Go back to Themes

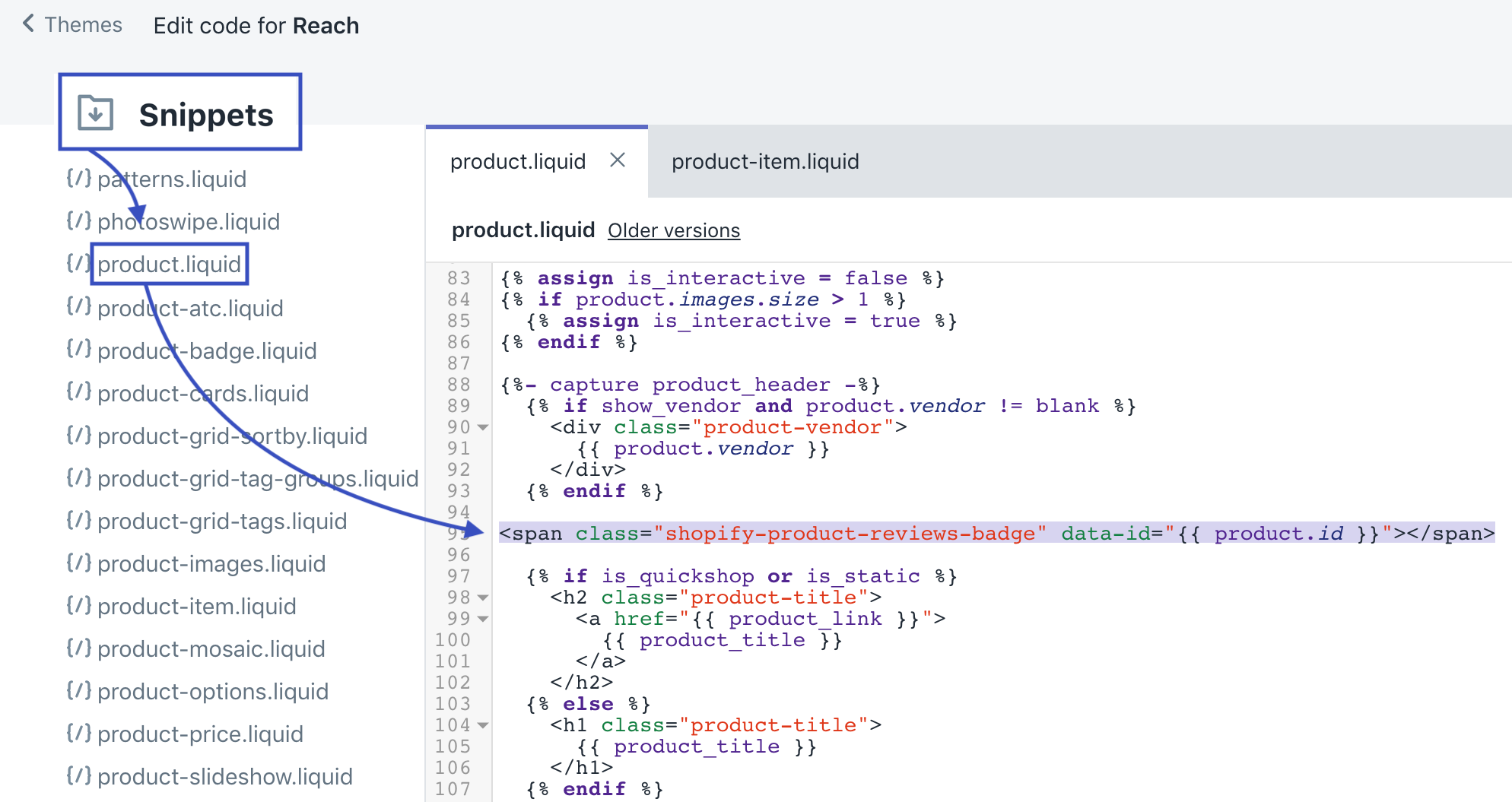click(73, 24)
